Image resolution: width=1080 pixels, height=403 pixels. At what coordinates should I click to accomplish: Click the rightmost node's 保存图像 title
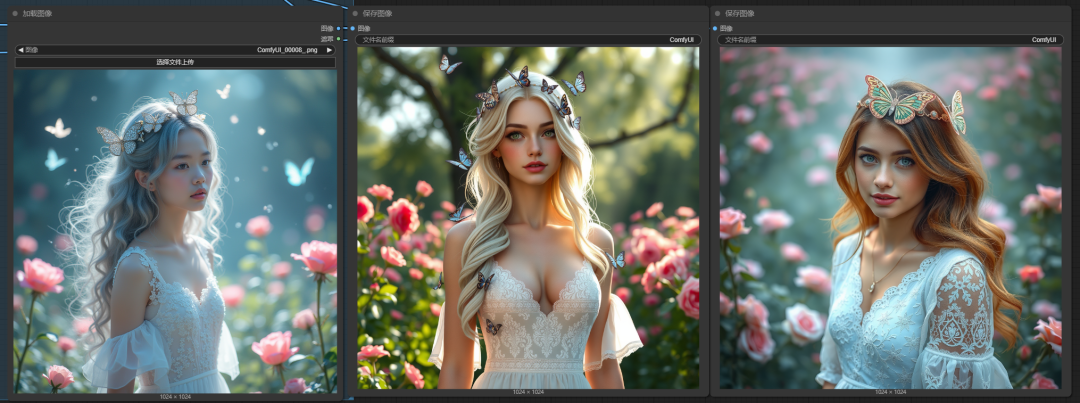coord(740,13)
